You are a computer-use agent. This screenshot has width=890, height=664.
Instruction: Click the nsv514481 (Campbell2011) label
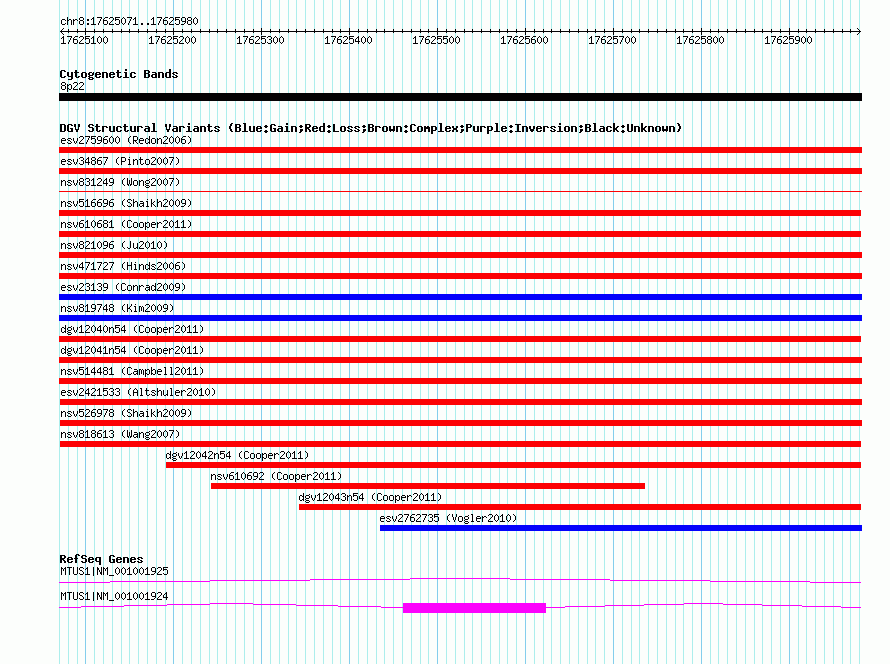click(132, 371)
